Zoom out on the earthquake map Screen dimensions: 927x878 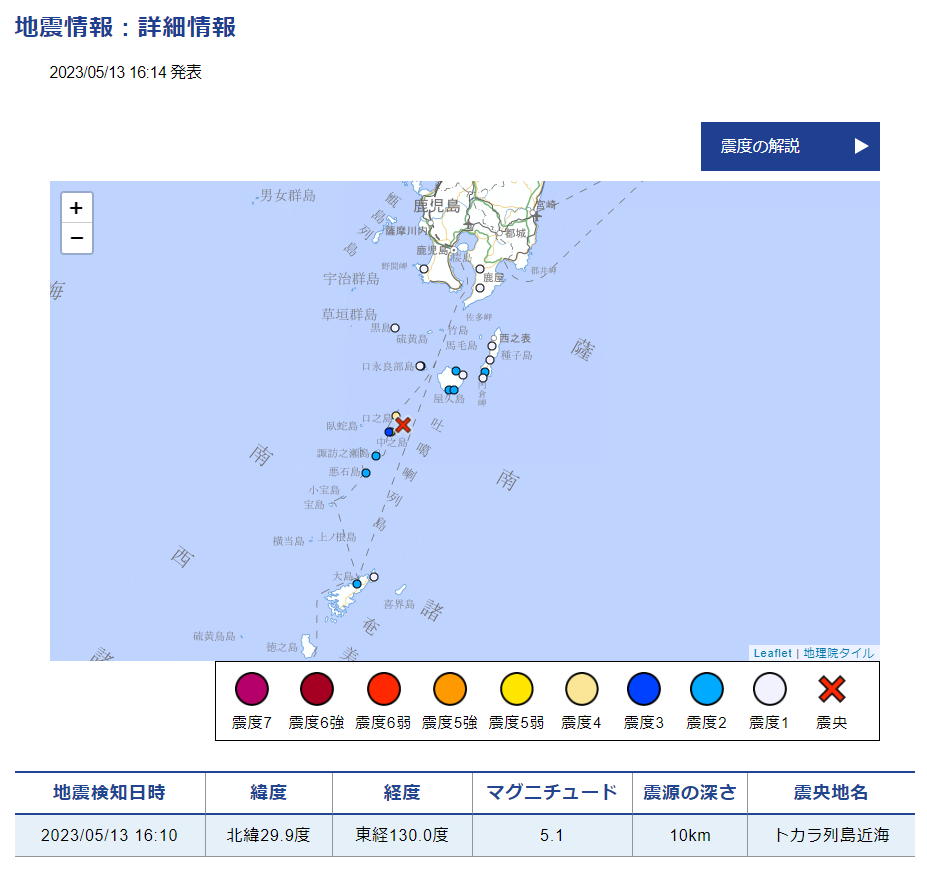pyautogui.click(x=77, y=239)
